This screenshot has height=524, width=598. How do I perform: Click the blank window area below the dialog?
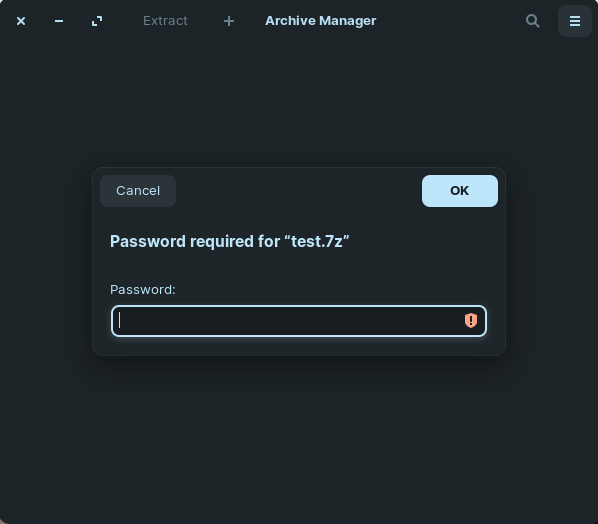click(299, 439)
